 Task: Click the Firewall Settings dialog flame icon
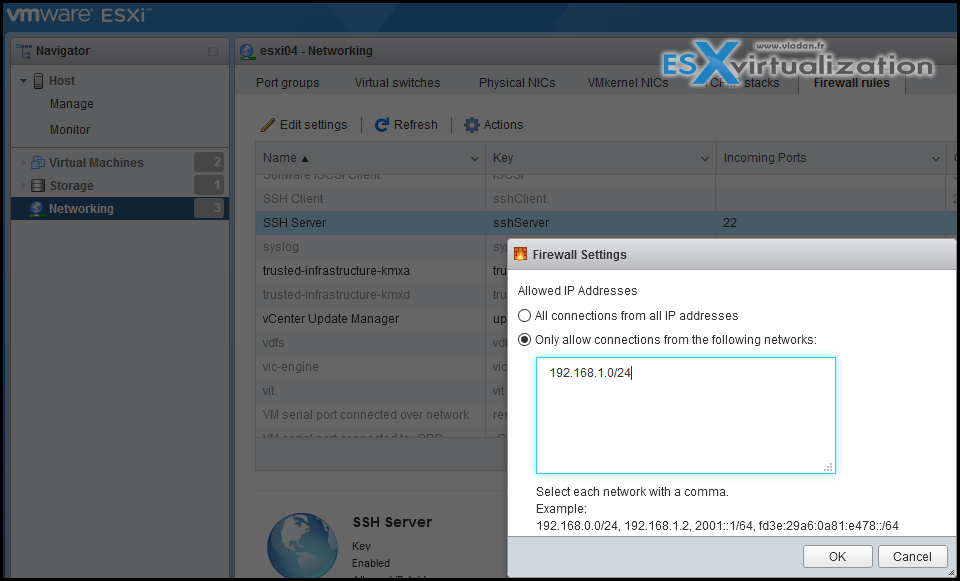[x=520, y=255]
